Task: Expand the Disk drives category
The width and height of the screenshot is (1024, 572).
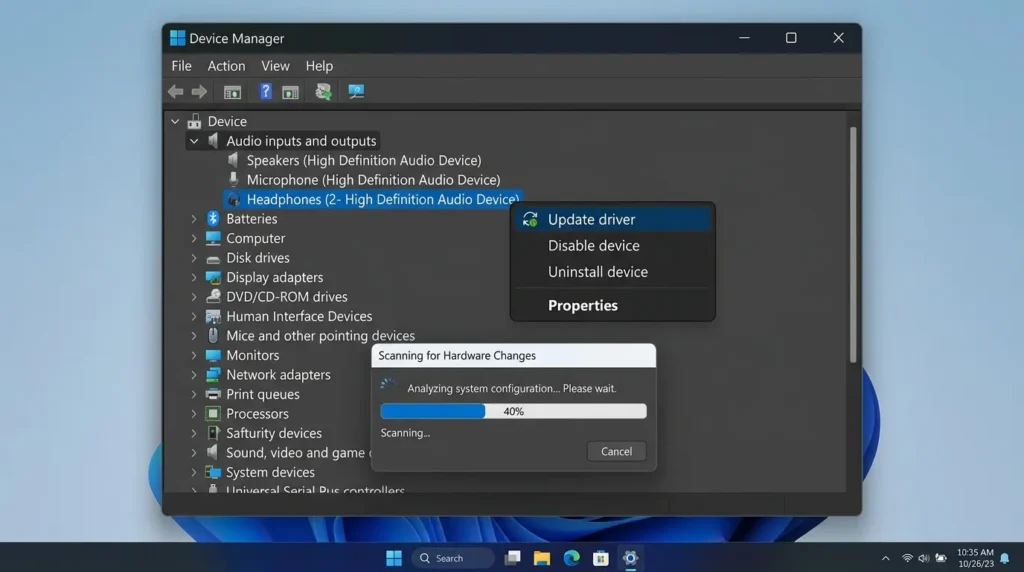Action: click(194, 258)
